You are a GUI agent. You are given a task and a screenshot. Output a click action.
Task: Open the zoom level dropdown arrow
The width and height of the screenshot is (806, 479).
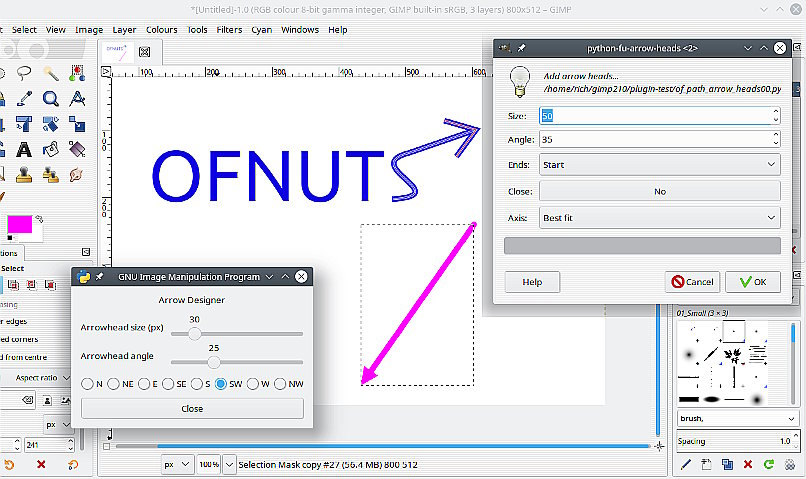pos(229,465)
